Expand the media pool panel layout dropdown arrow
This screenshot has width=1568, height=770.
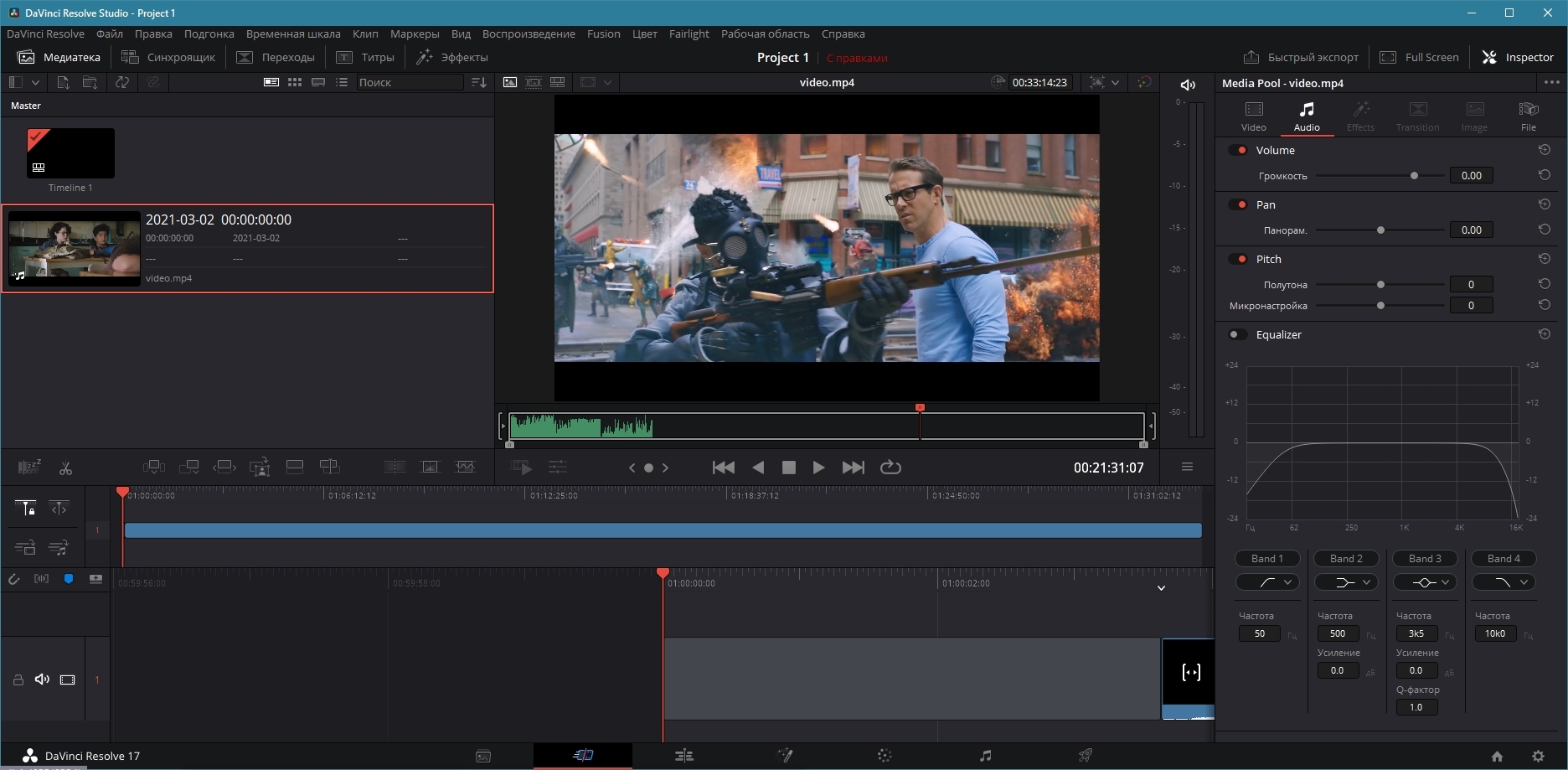click(35, 82)
